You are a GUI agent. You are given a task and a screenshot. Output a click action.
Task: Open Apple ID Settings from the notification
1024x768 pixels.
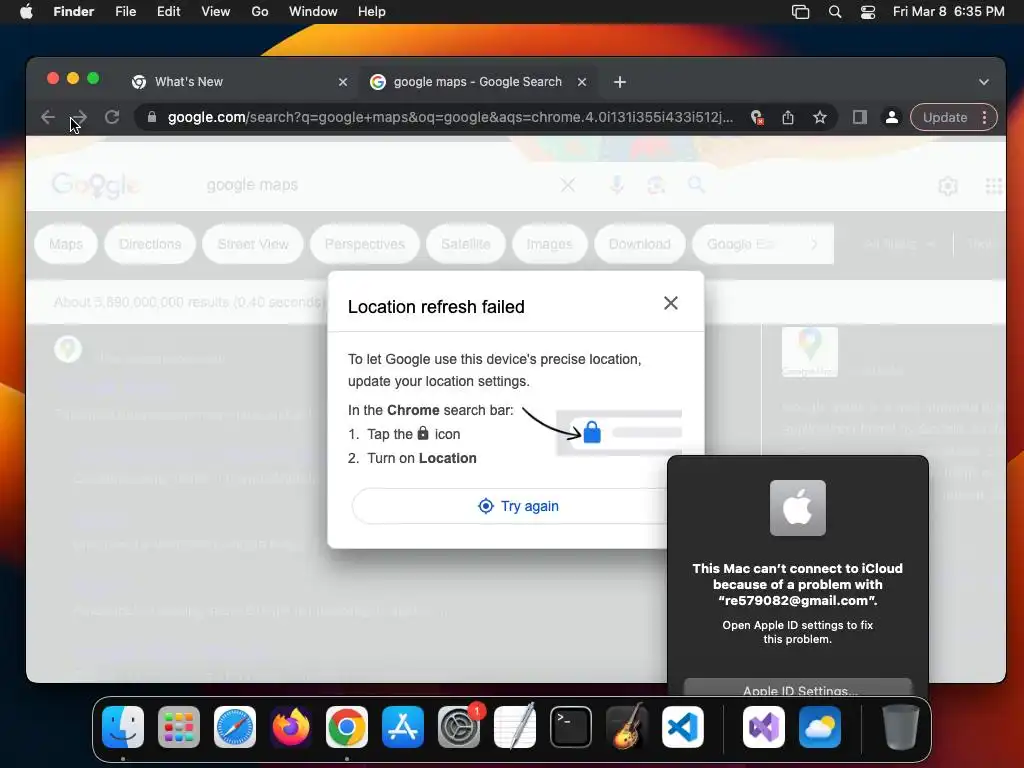tap(797, 688)
